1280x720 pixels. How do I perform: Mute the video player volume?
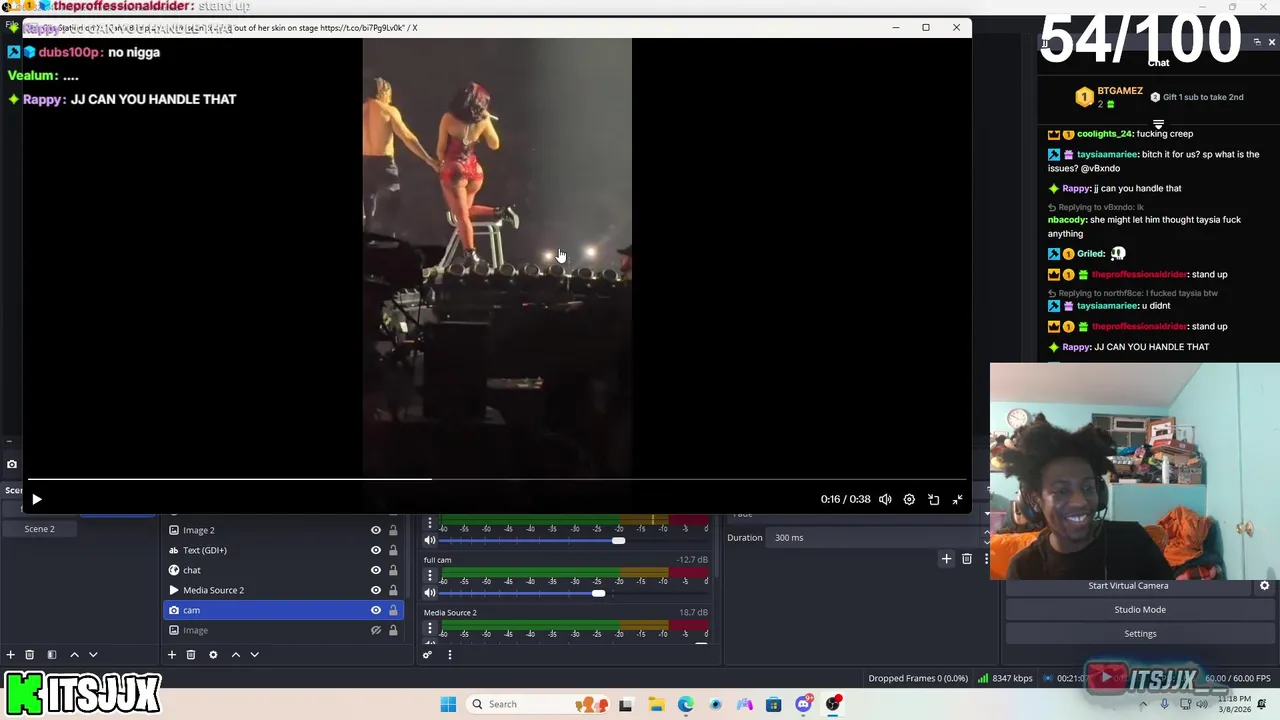click(885, 499)
